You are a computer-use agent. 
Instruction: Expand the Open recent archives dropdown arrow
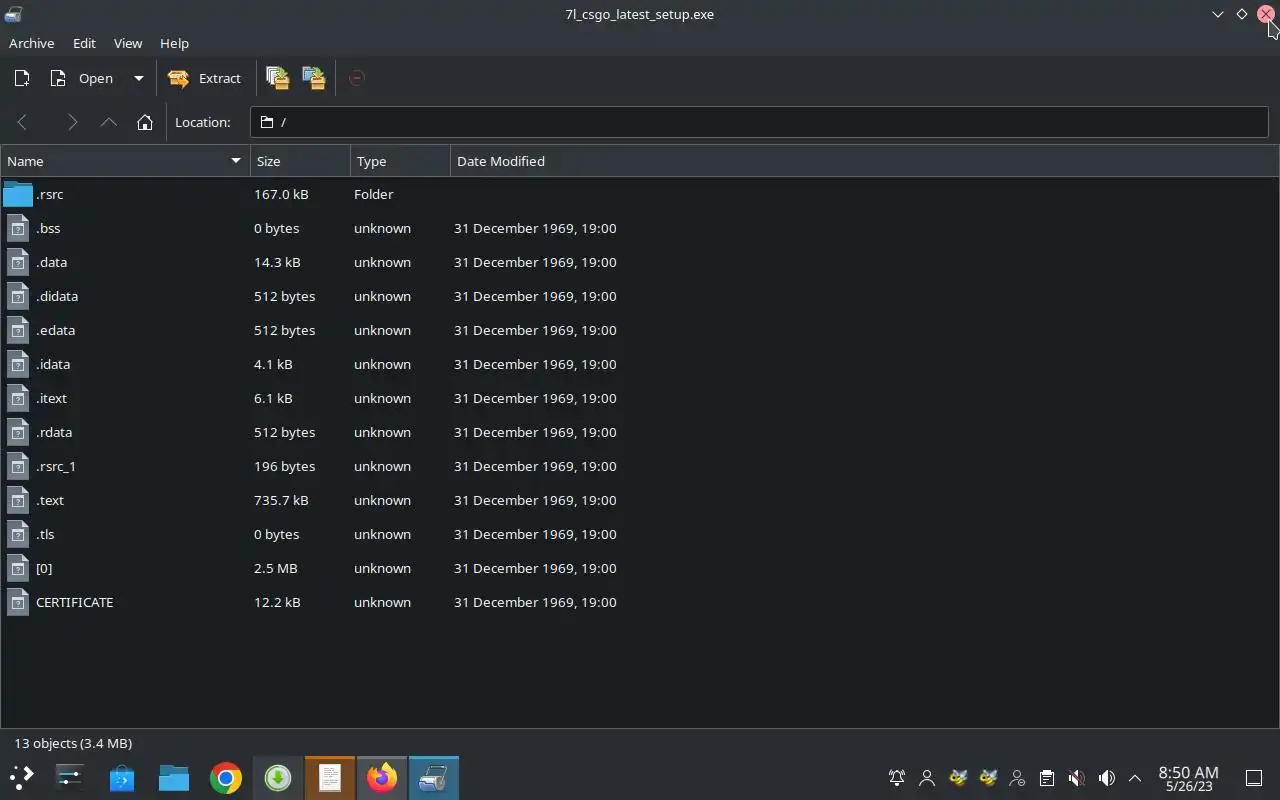click(x=139, y=78)
